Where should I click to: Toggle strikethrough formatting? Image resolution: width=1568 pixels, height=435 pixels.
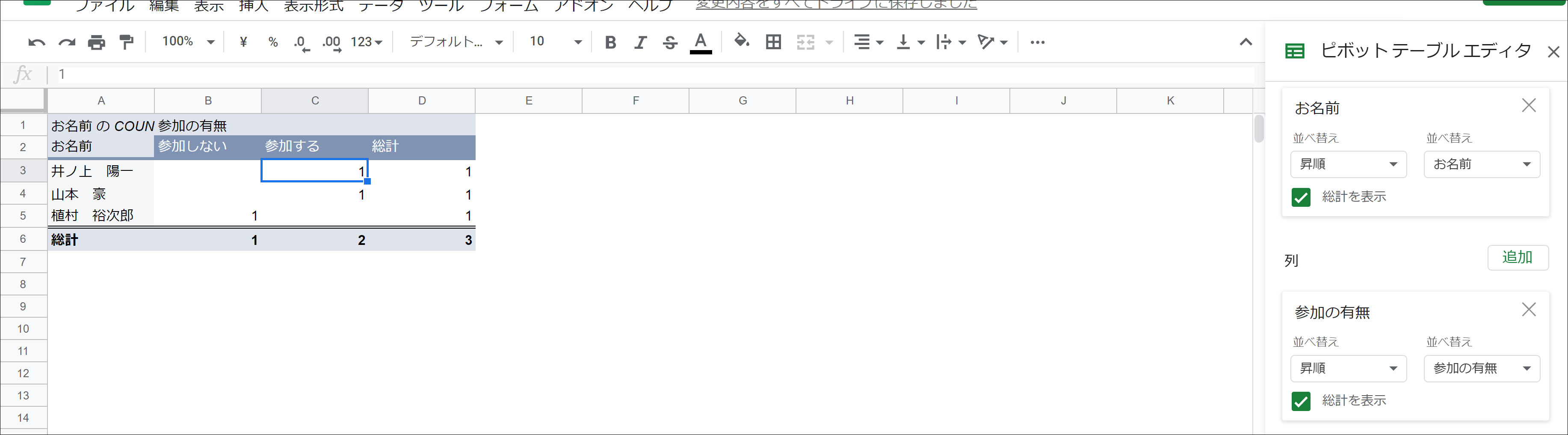tap(670, 42)
